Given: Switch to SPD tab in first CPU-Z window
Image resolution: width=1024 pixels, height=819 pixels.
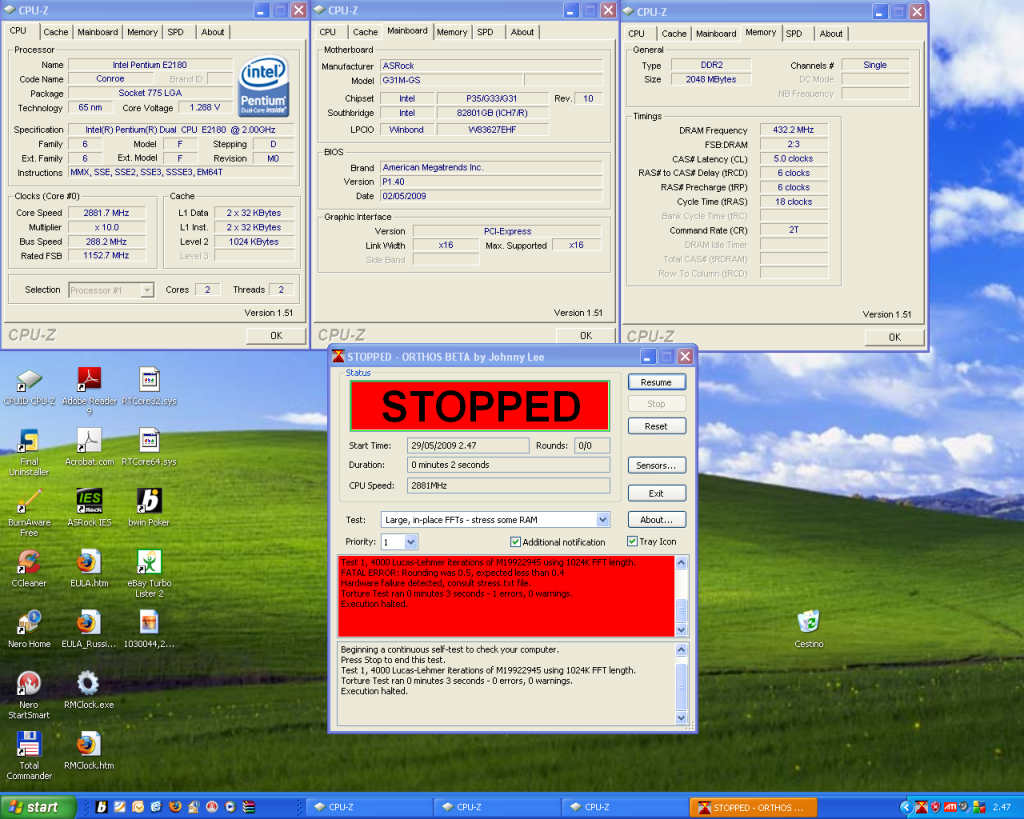Looking at the screenshot, I should tap(176, 32).
